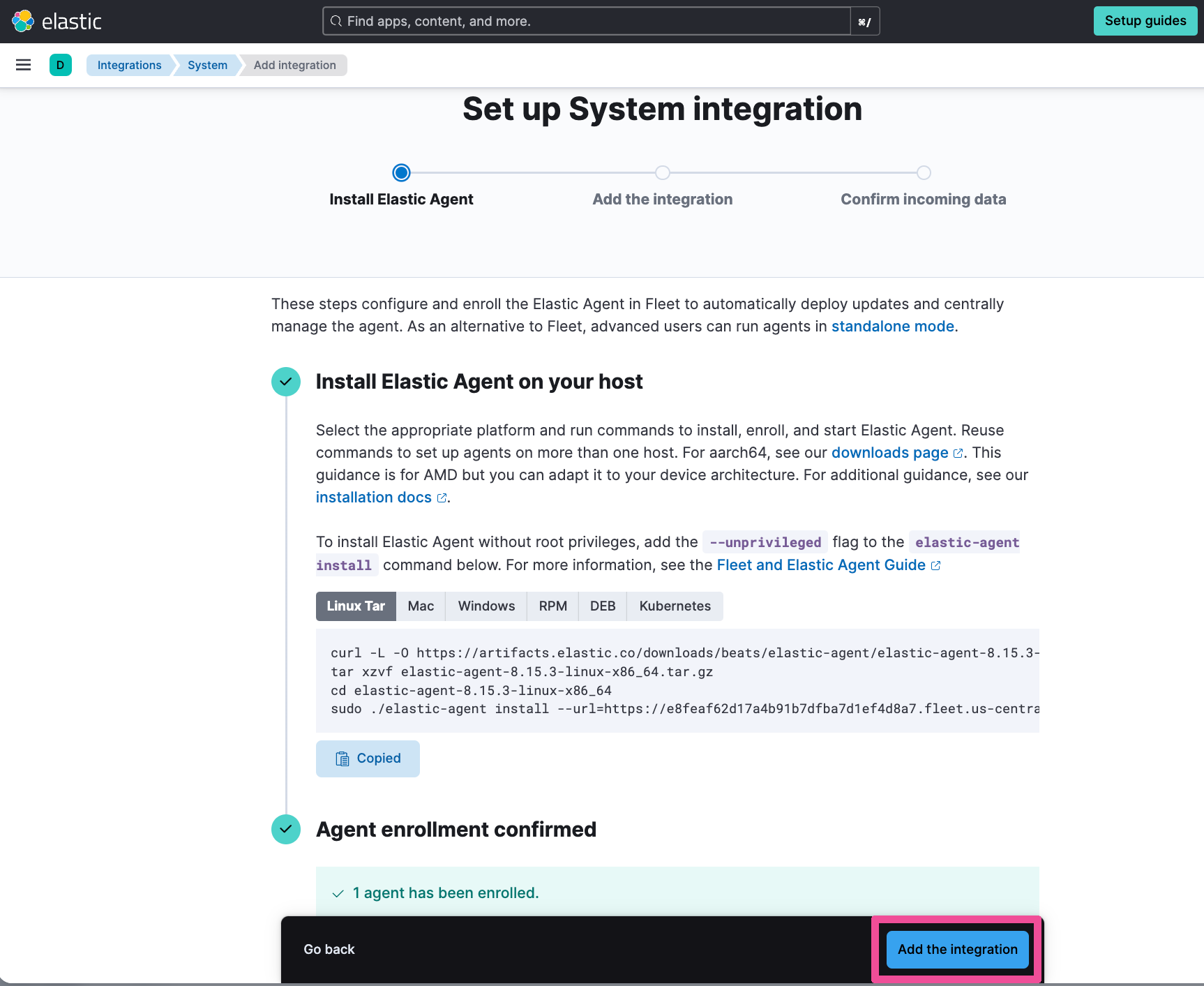Screen dimensions: 1204x986
Task: Click the Copied clipboard button
Action: [368, 759]
